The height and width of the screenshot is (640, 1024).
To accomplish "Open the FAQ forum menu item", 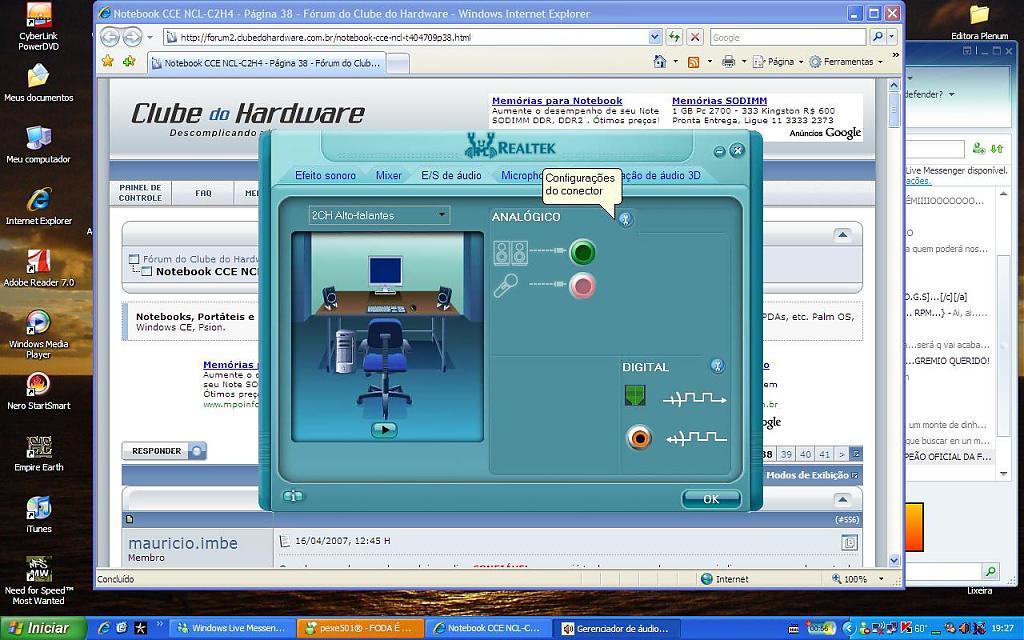I will 203,193.
